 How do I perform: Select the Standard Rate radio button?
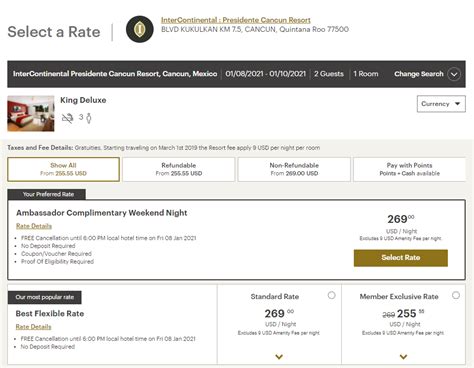click(331, 295)
